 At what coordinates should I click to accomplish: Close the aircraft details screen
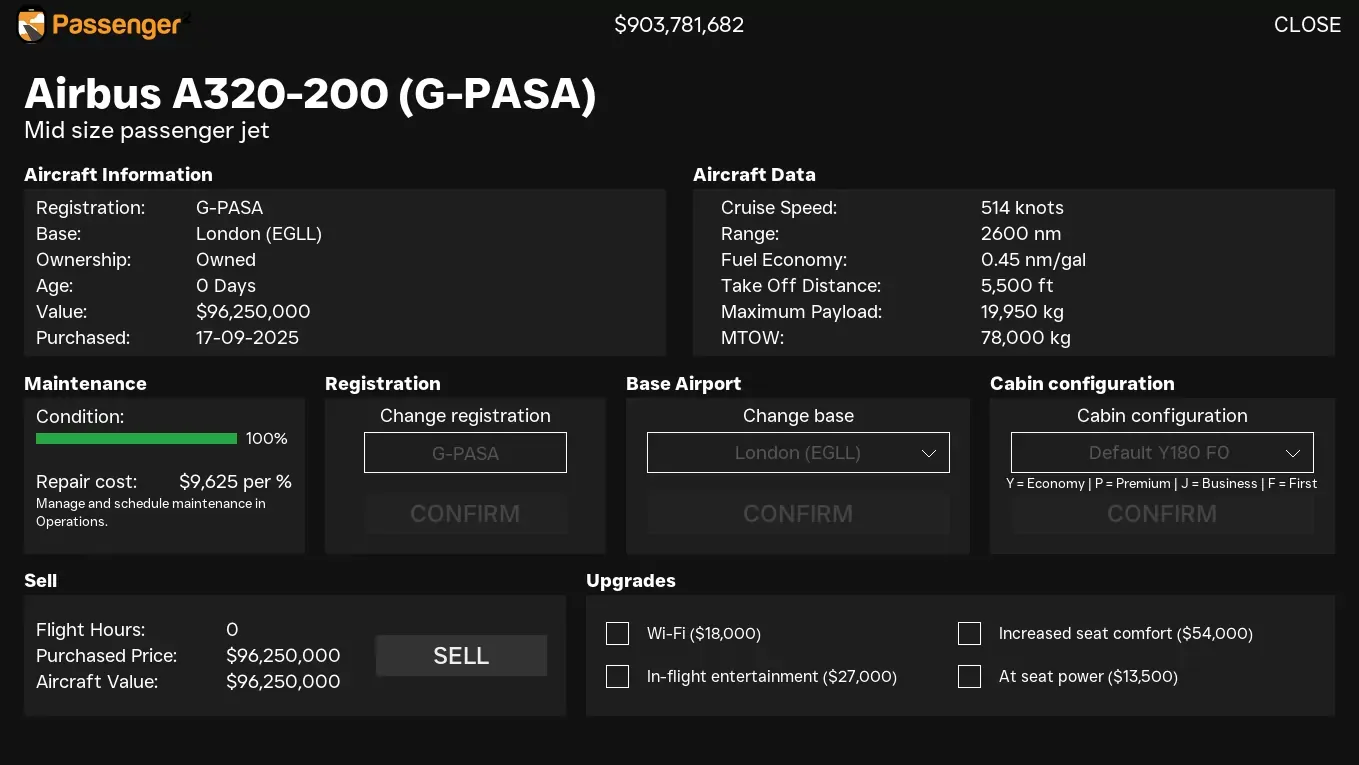pos(1306,25)
